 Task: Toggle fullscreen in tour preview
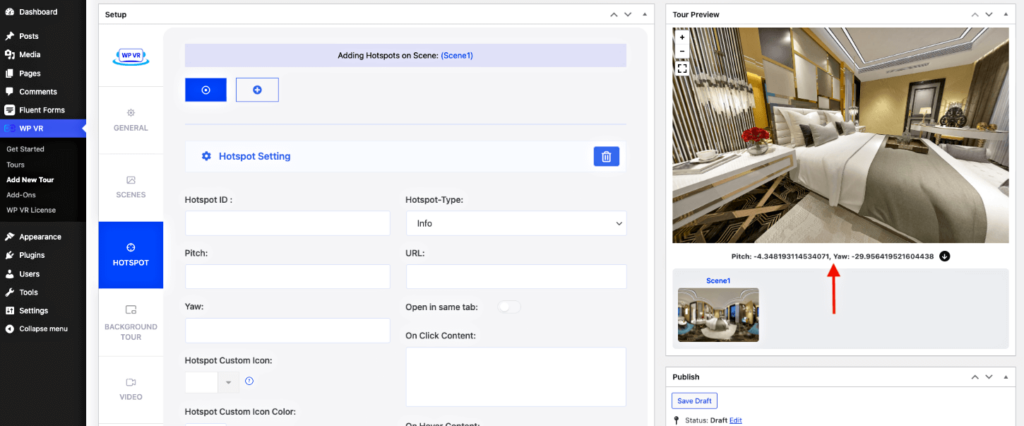click(x=682, y=69)
